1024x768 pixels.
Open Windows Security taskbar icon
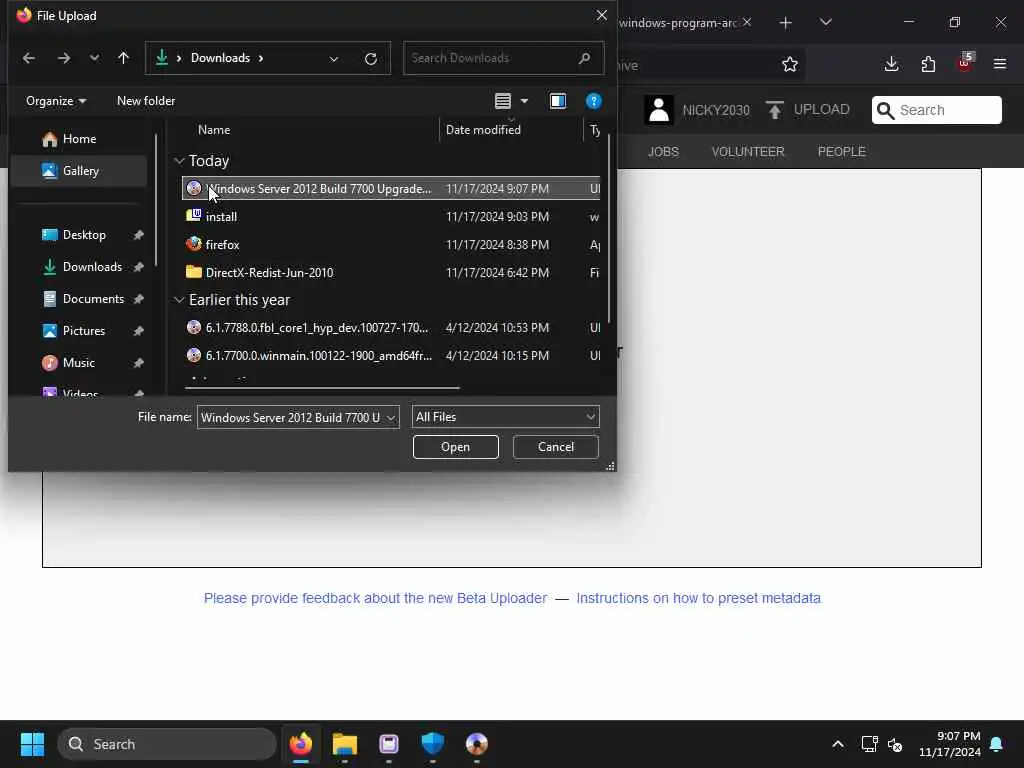[x=432, y=744]
